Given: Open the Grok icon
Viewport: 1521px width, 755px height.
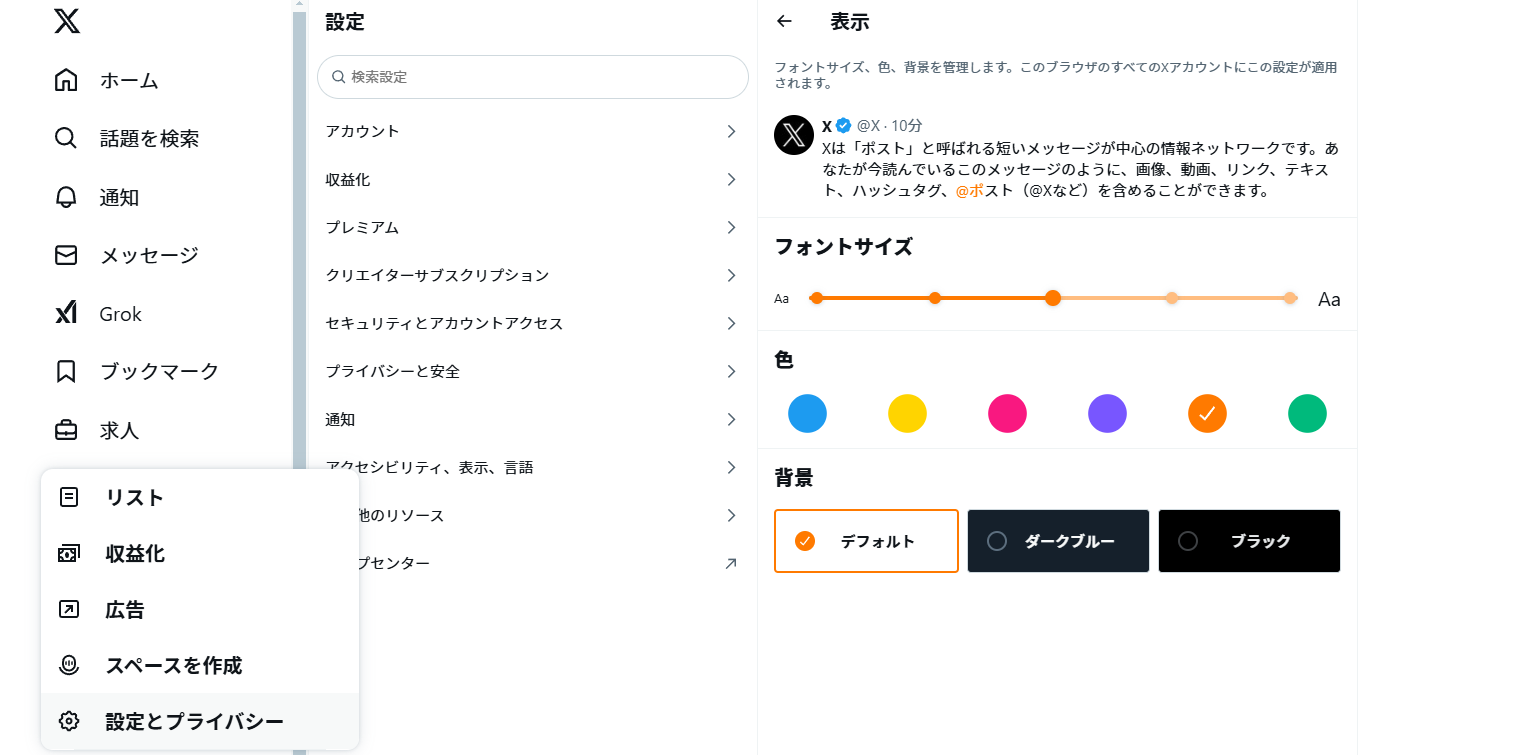Looking at the screenshot, I should pos(66,314).
